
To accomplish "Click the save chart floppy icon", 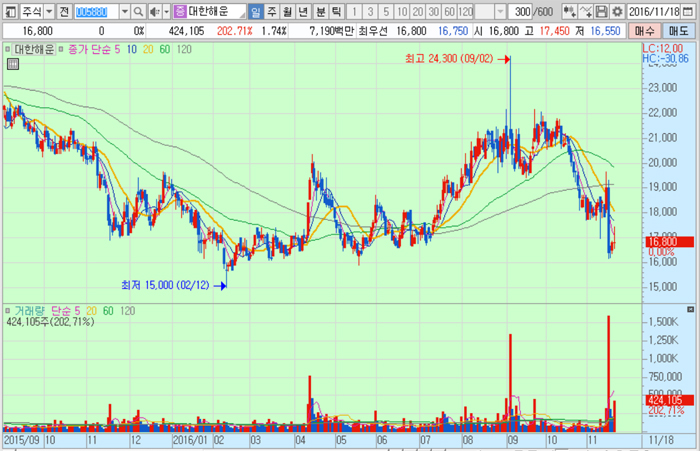I will coord(601,12).
